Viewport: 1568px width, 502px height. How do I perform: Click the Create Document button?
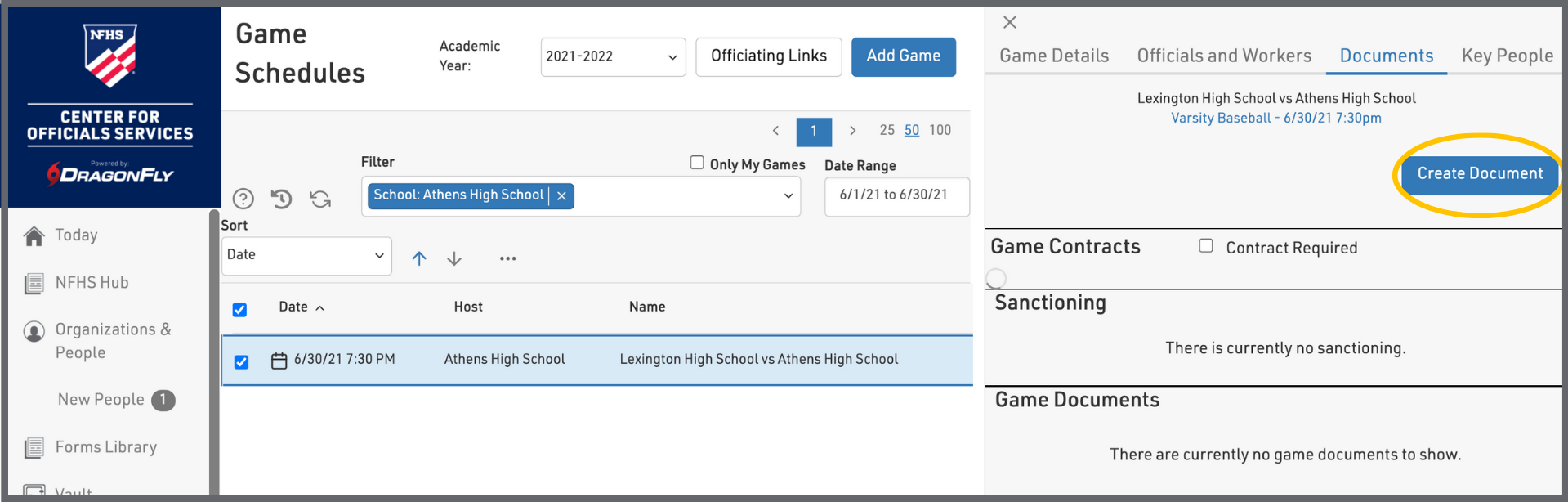click(x=1479, y=174)
